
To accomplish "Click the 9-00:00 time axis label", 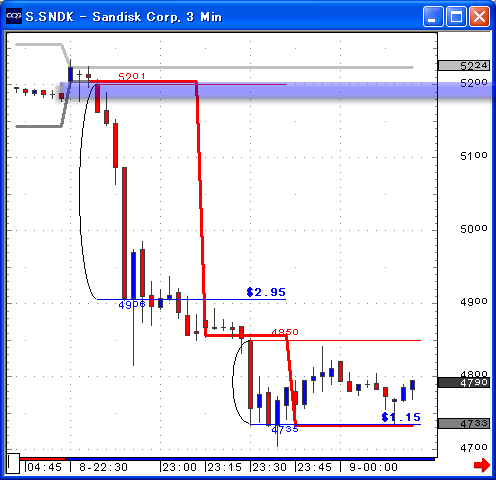I will click(373, 467).
